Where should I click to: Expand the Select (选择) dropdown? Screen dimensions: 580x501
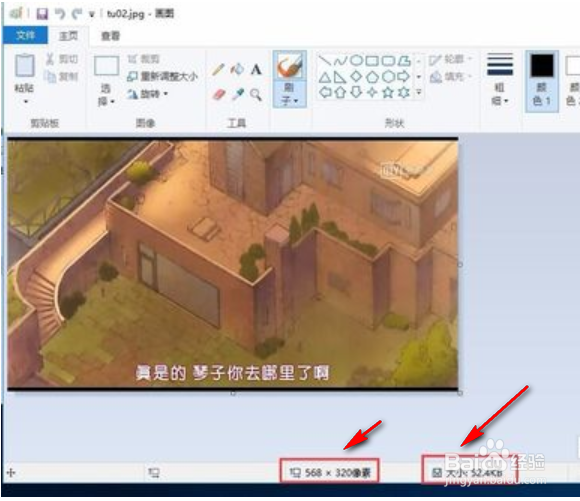[x=106, y=95]
